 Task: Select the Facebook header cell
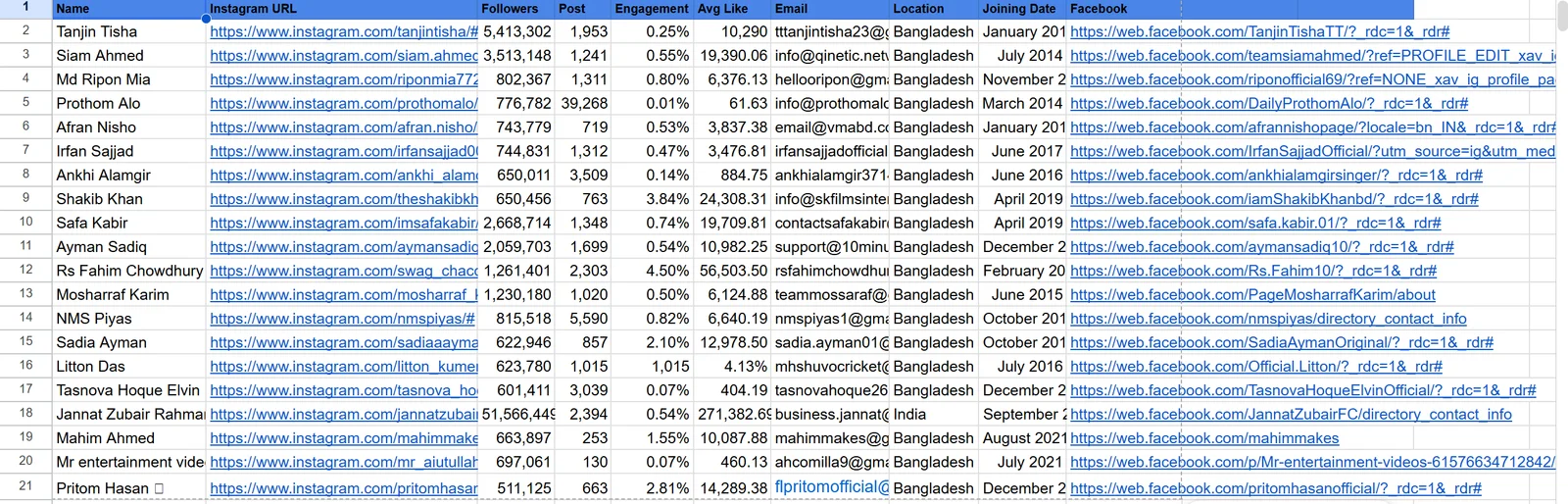coord(1124,9)
